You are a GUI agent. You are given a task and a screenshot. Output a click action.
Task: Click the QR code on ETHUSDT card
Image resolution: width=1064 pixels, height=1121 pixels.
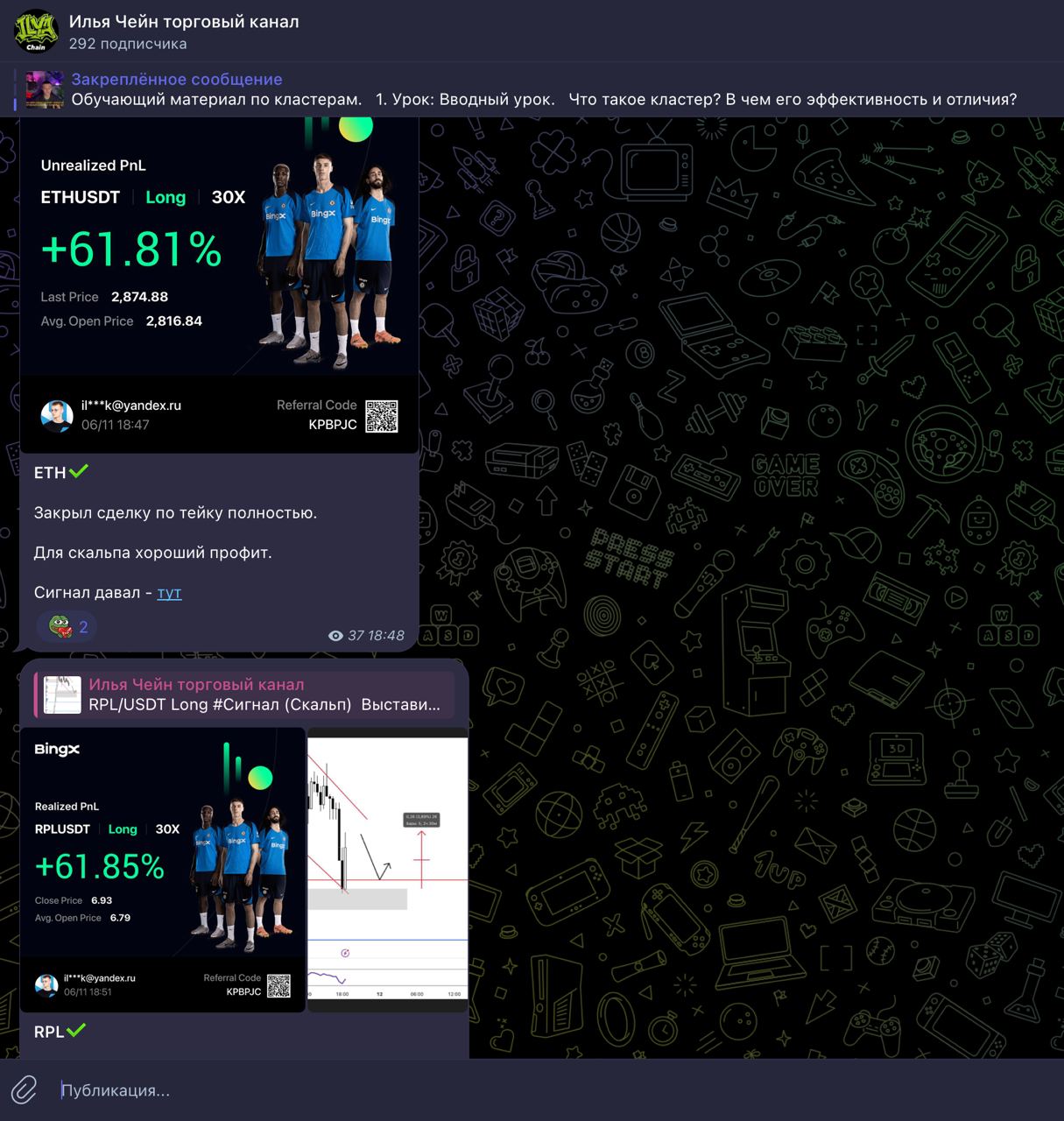tap(382, 416)
